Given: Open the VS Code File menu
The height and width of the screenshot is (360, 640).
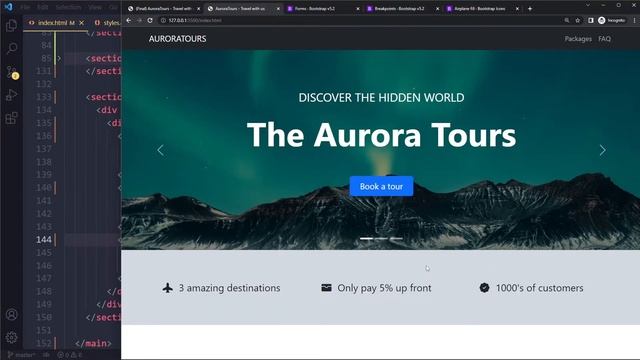Looking at the screenshot, I should pos(25,7).
